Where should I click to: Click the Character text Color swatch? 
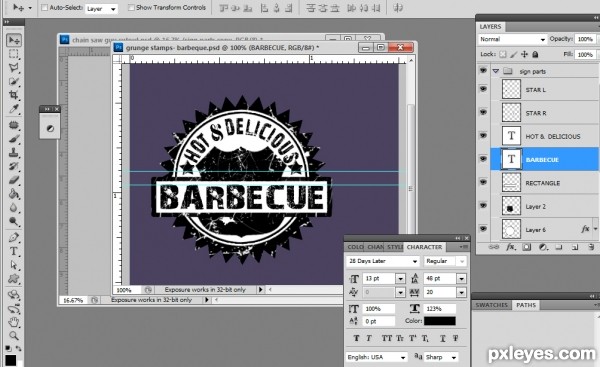coord(440,321)
